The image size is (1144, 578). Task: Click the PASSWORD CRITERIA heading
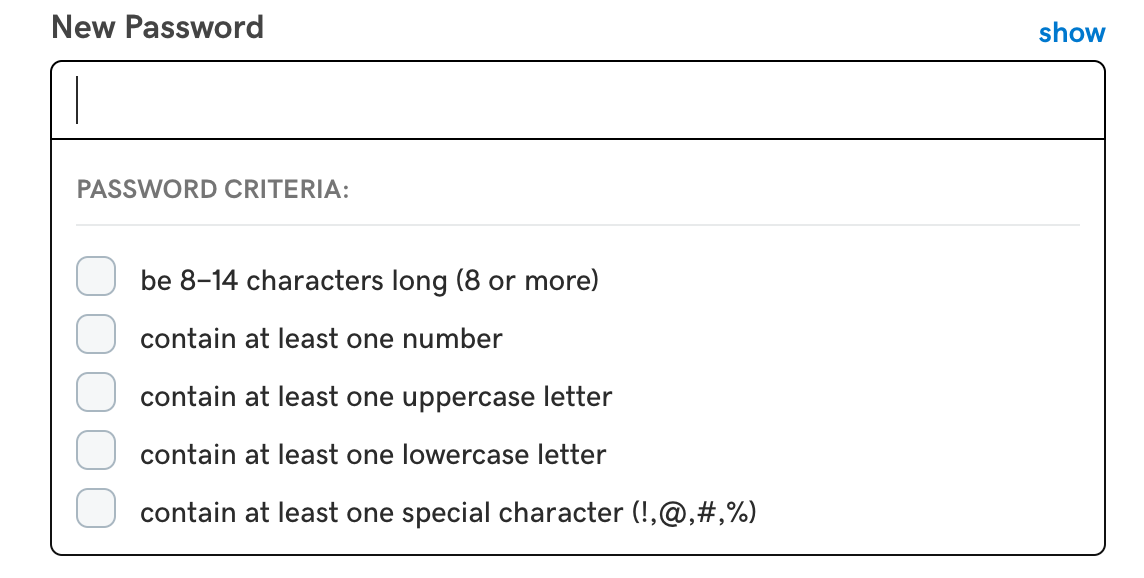pos(212,190)
